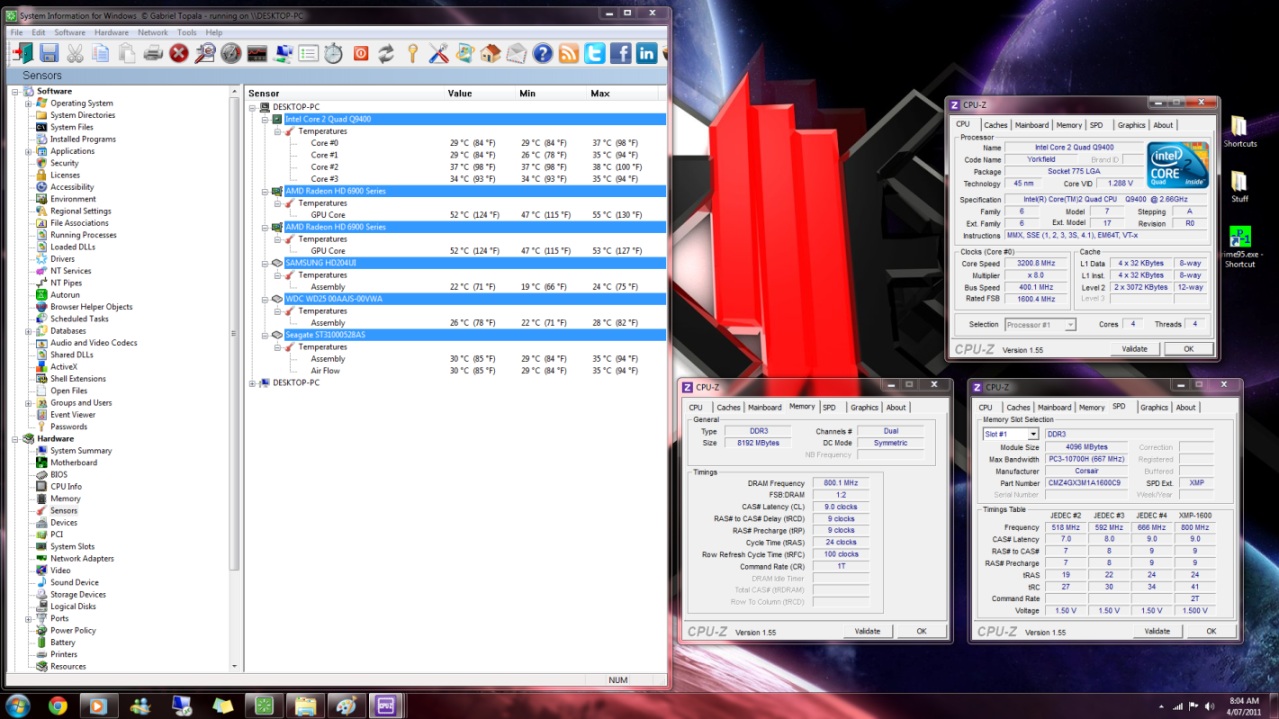Click the red power shutdown toolbar icon
The image size is (1279, 719).
tap(361, 53)
